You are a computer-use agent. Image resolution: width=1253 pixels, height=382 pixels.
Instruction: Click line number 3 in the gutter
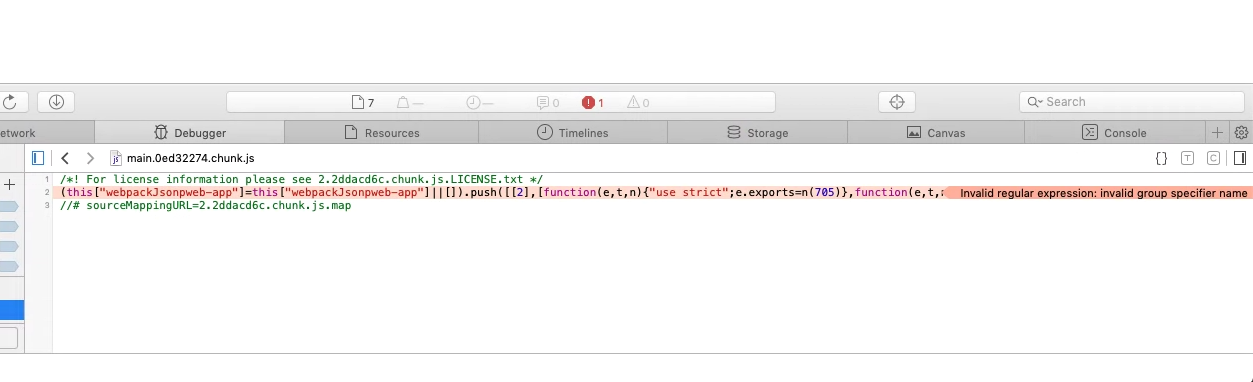pos(47,205)
